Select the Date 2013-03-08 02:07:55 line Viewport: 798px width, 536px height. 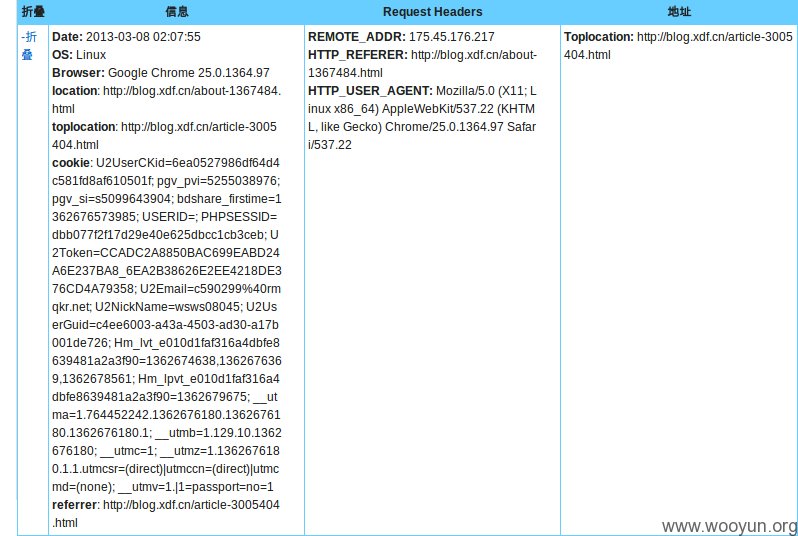126,37
